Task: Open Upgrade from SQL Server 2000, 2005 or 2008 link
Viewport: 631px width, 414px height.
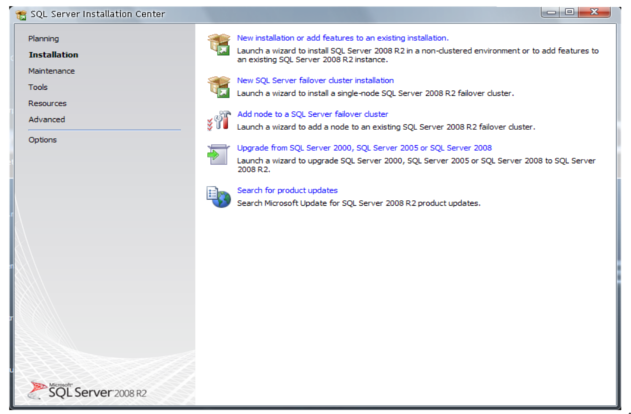Action: [364, 148]
